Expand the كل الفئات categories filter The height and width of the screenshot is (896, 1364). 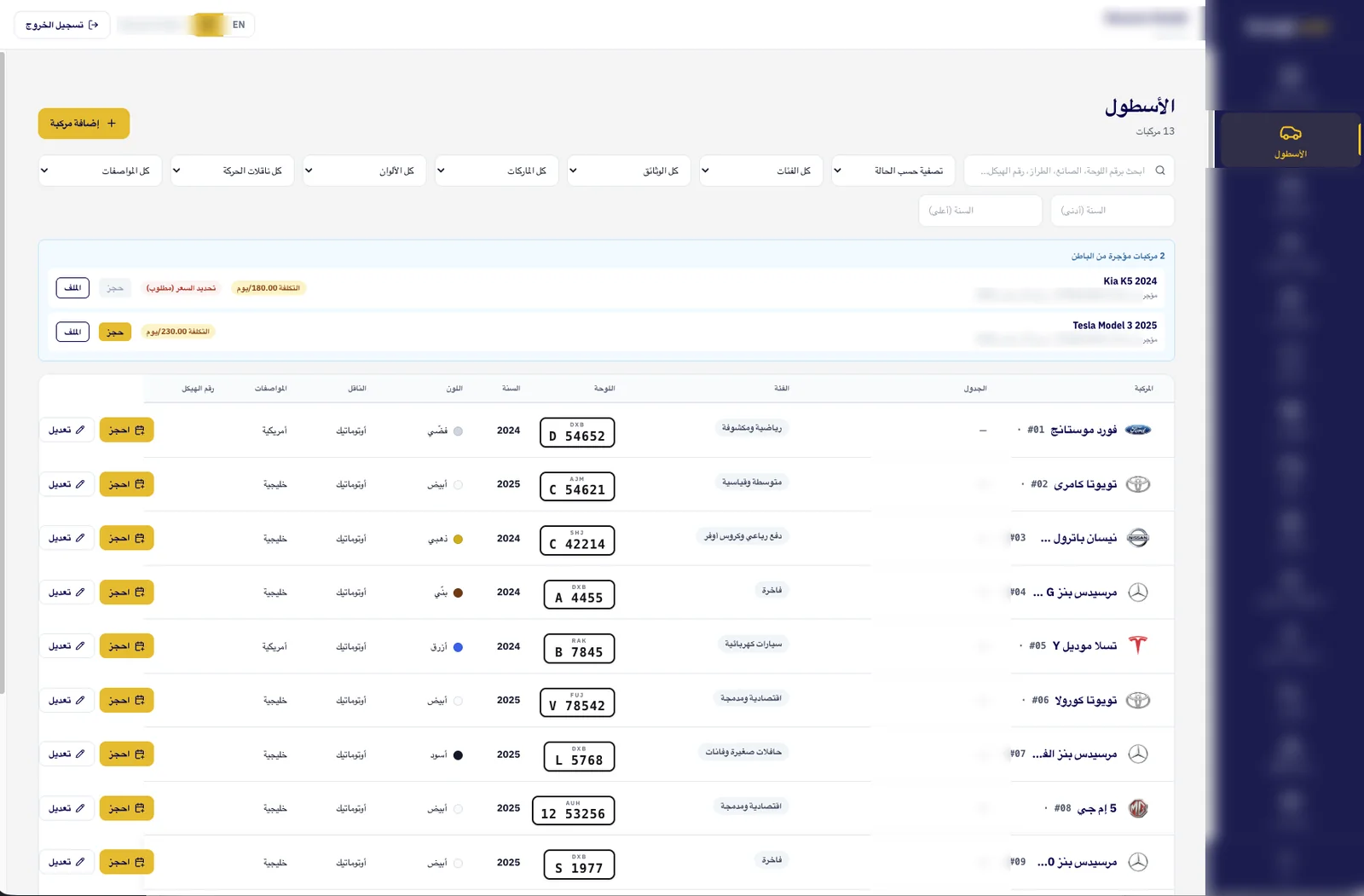[x=760, y=171]
